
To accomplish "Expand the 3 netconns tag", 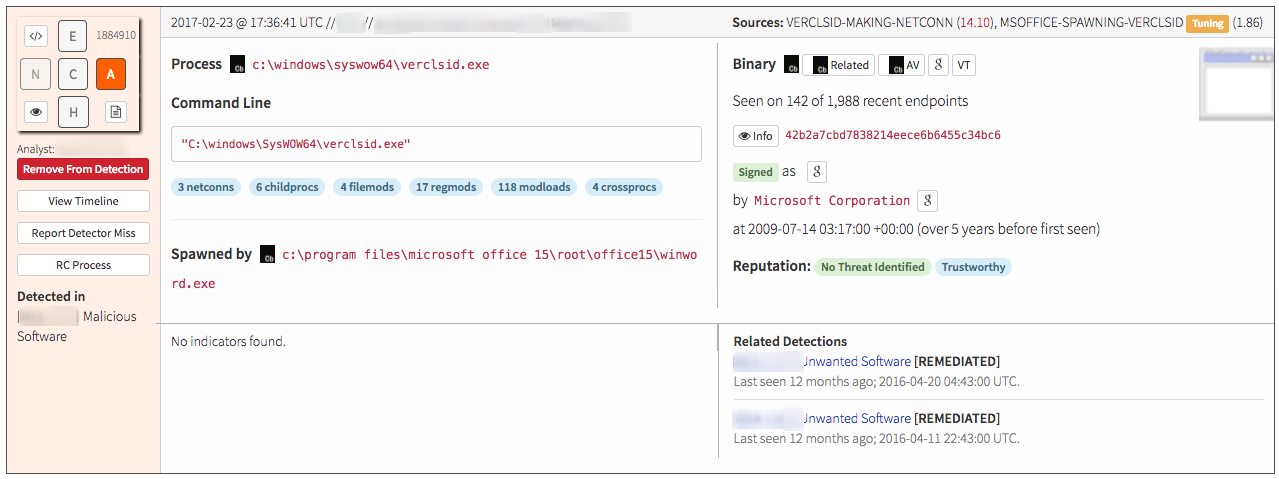I will click(x=206, y=187).
